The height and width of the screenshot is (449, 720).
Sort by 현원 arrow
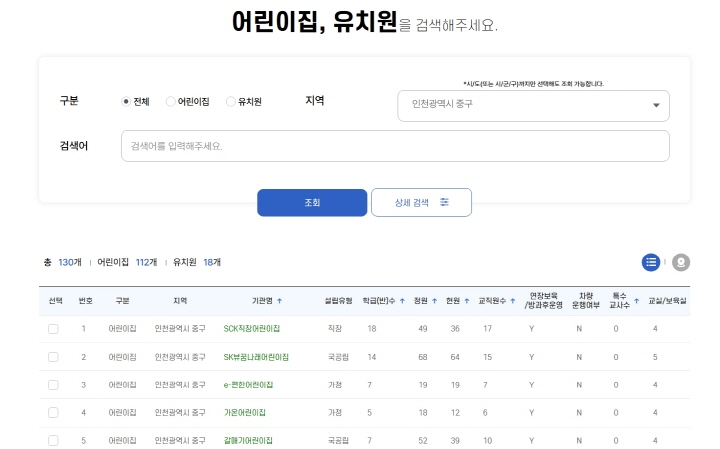click(467, 301)
